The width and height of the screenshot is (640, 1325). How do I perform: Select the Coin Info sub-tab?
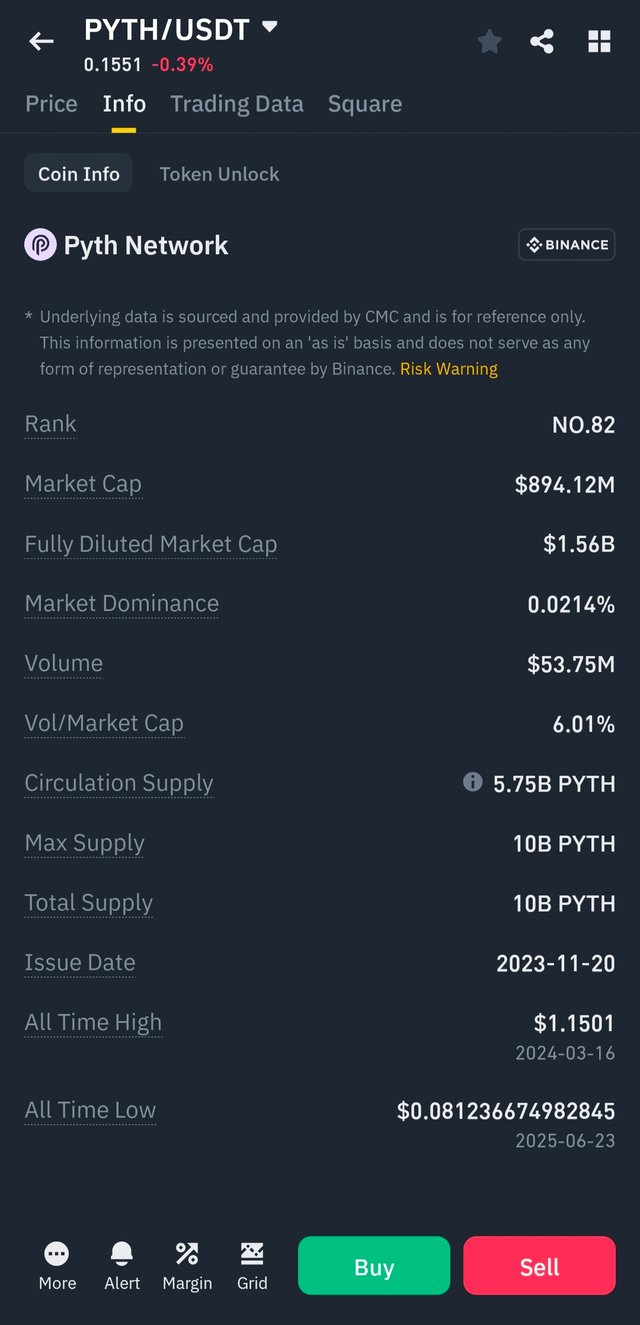(x=79, y=174)
